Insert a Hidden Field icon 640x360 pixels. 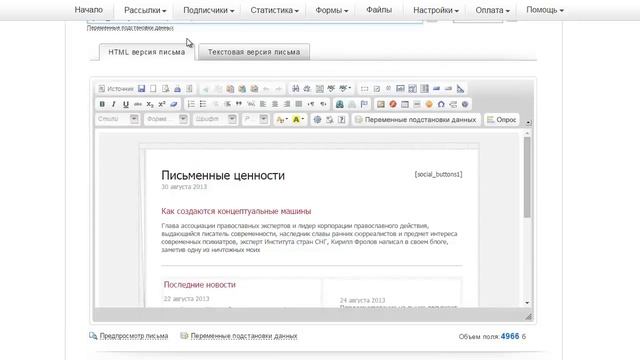point(460,89)
